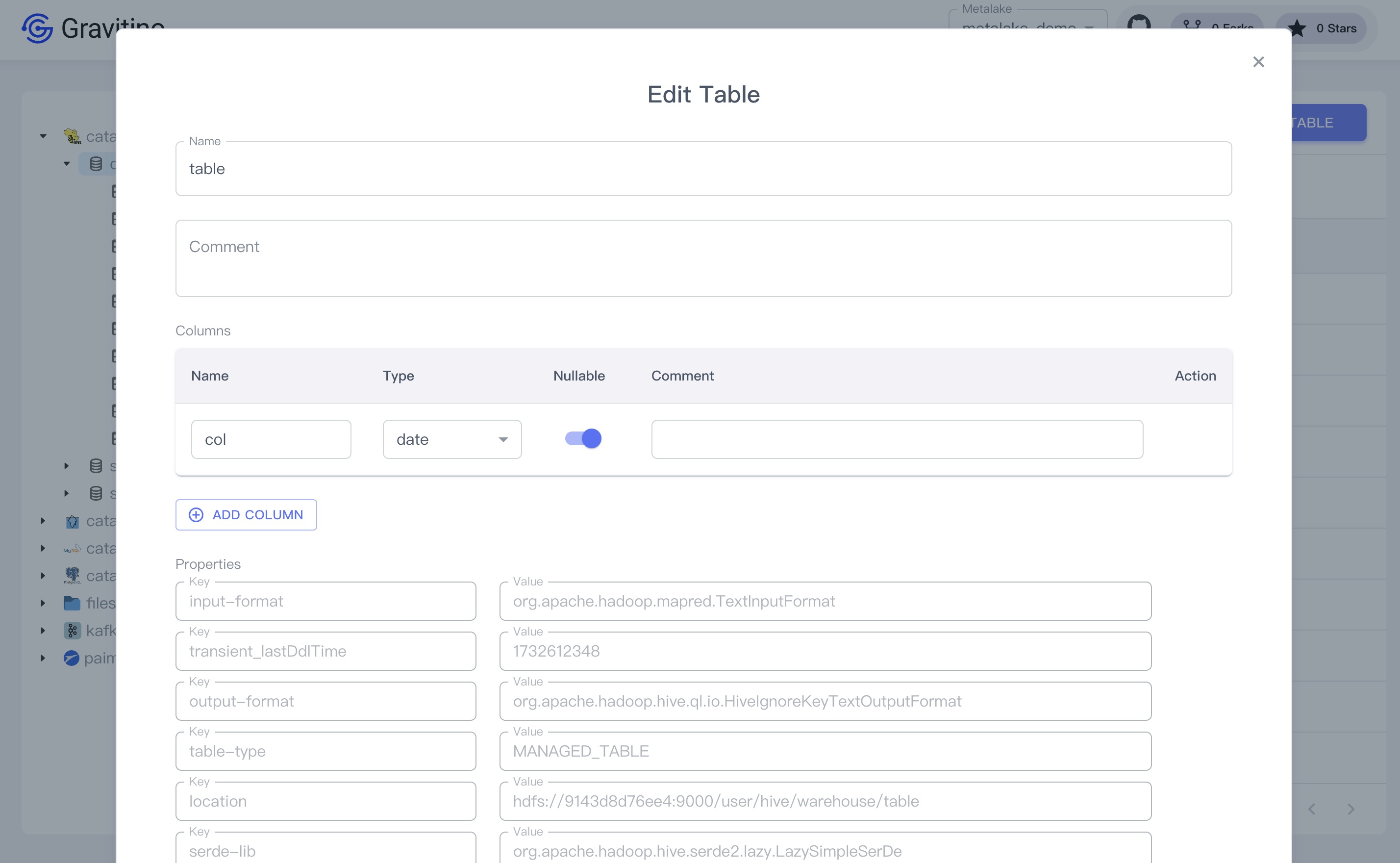Click the fileset folder icon in tree
This screenshot has height=863, width=1400.
click(x=72, y=603)
